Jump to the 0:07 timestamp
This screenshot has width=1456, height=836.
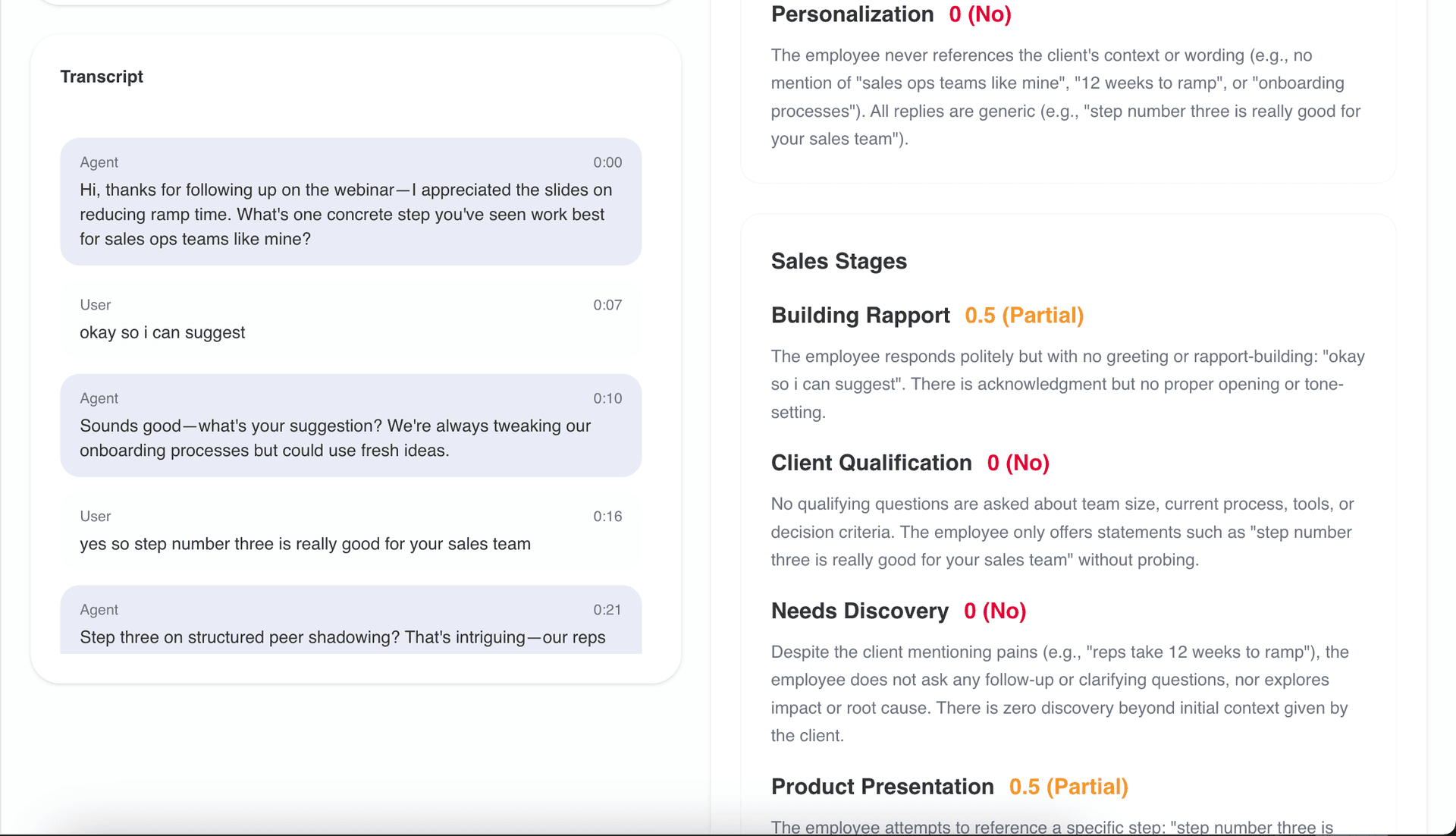(x=607, y=305)
